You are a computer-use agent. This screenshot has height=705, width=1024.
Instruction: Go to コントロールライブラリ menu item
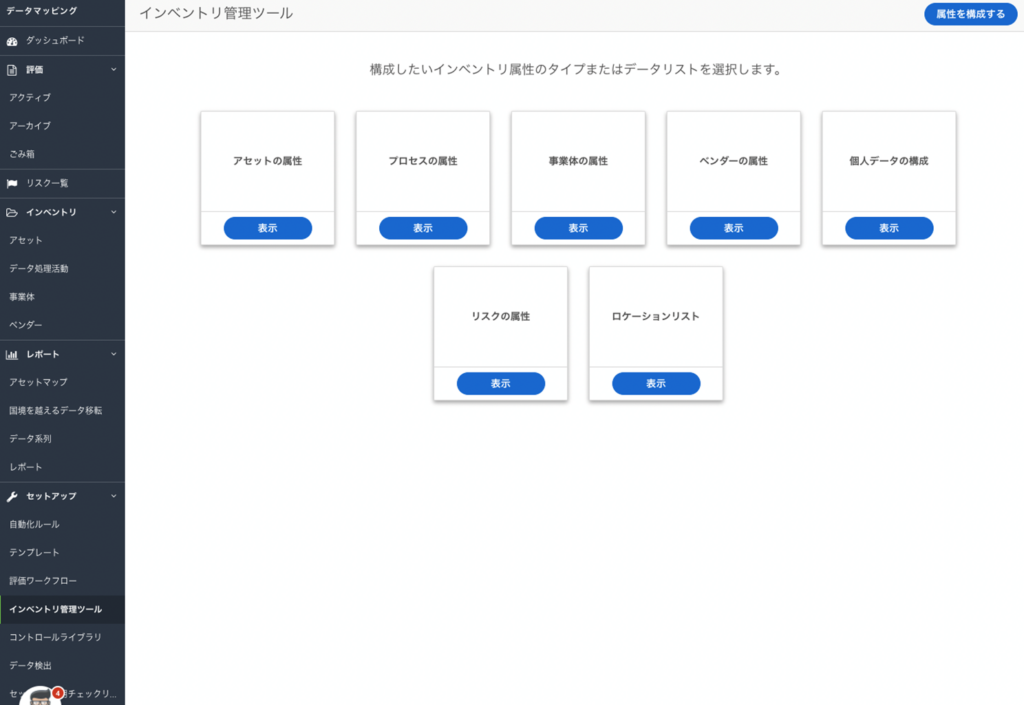55,637
